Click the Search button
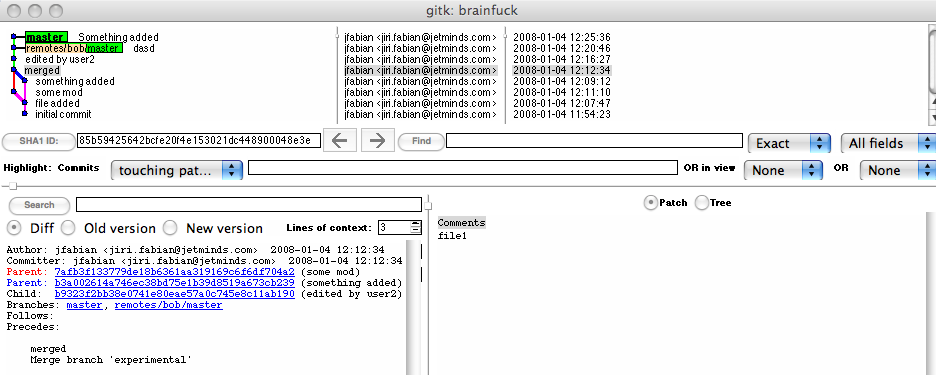936x375 pixels. point(39,205)
